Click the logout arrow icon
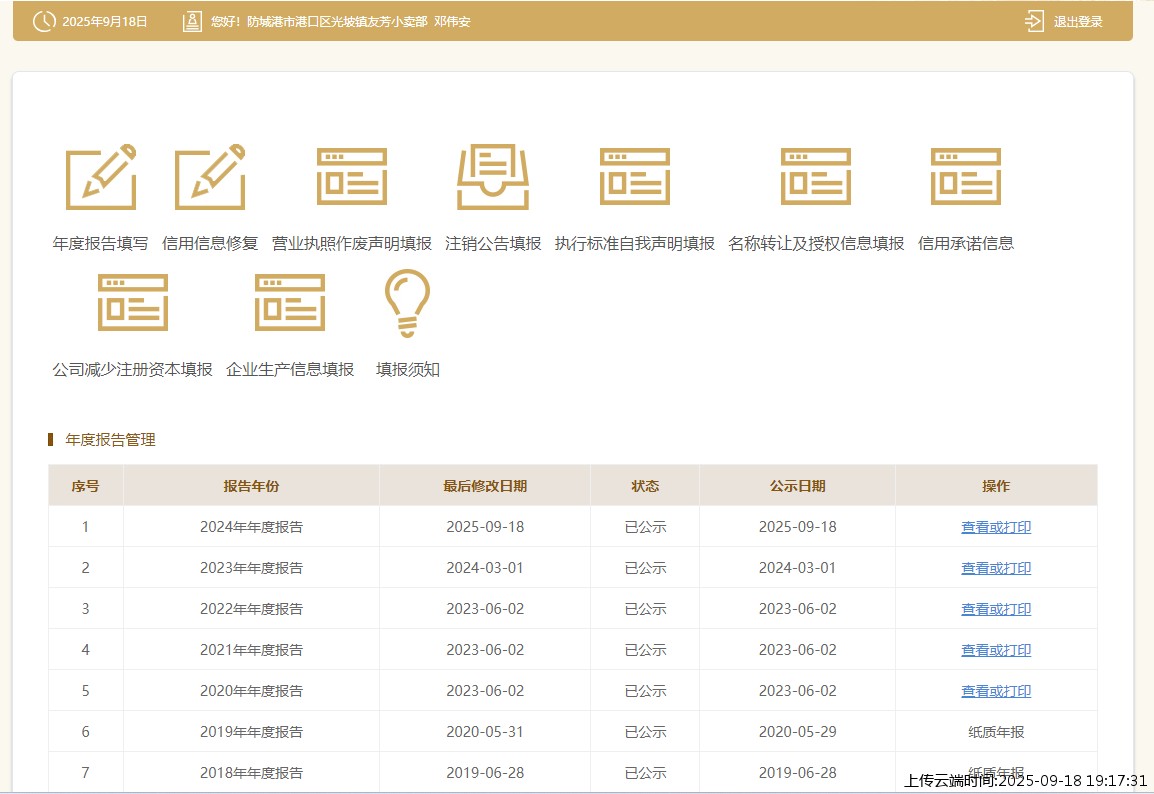 [1034, 21]
